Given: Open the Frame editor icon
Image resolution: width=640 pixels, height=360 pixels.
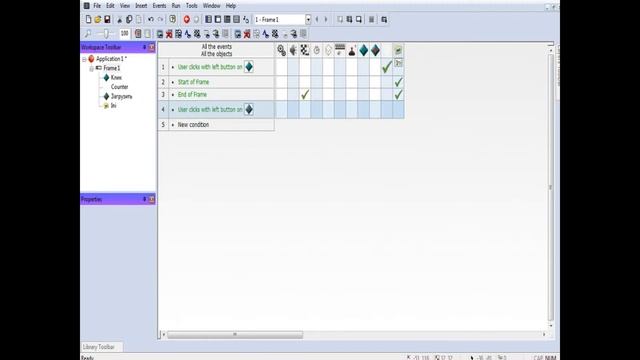Looking at the screenshot, I should click(x=218, y=19).
